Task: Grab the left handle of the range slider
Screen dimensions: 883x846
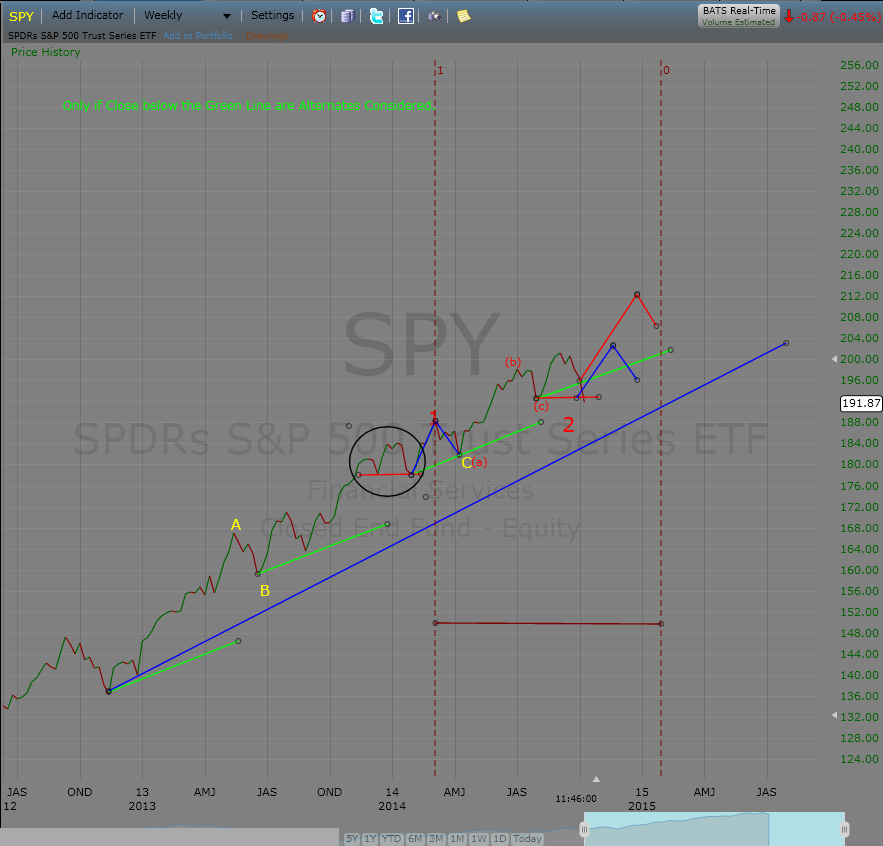Action: [x=585, y=829]
